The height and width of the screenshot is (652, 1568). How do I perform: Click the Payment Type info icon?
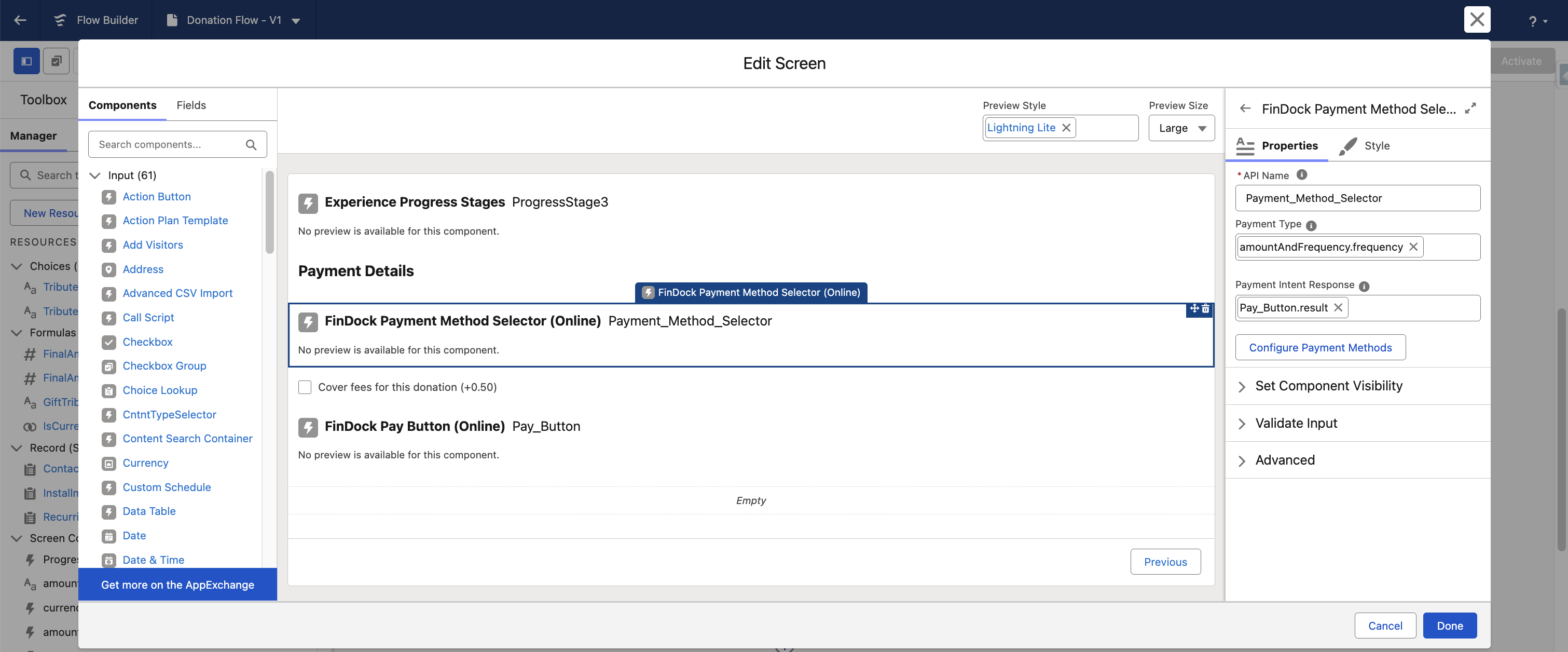[1311, 225]
